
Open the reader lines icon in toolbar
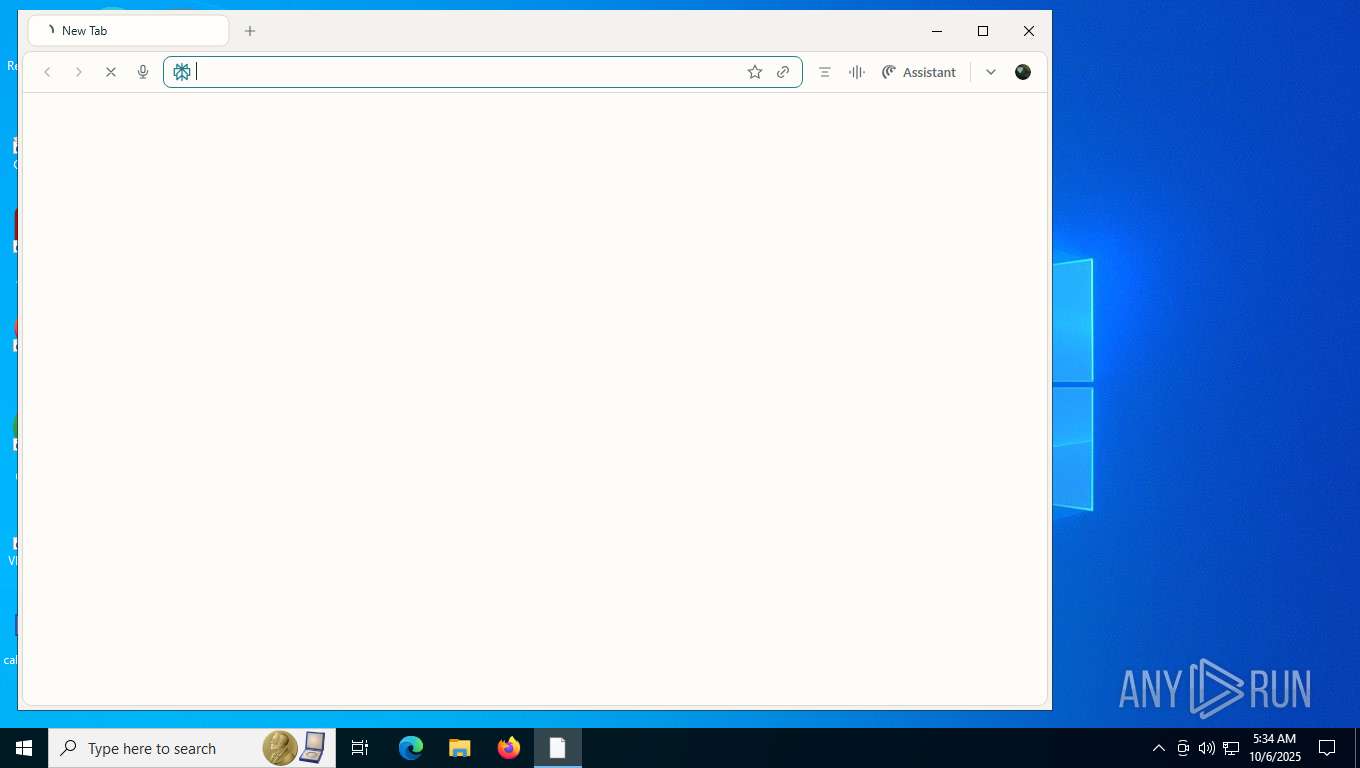pos(825,72)
